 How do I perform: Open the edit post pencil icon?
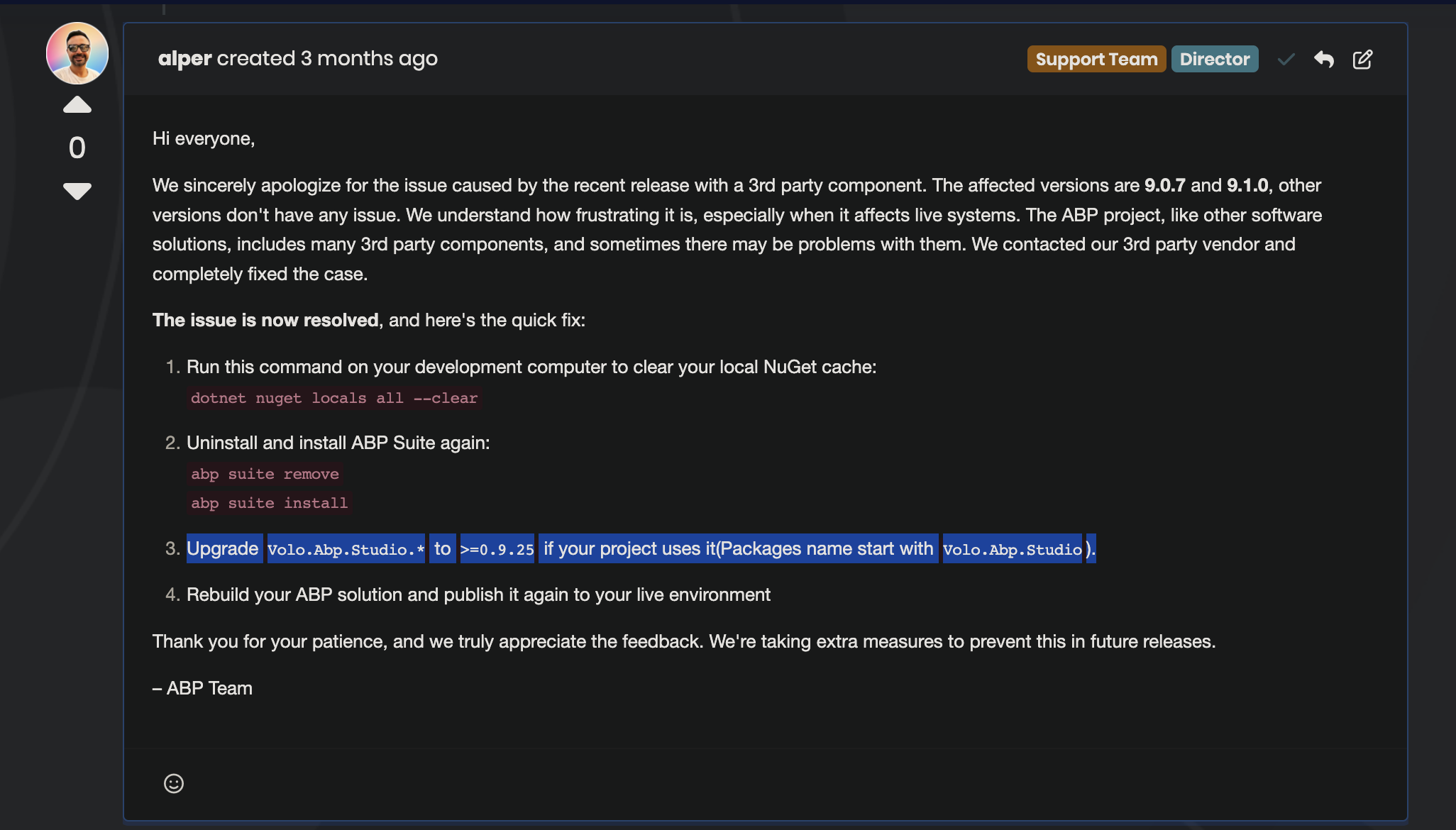pyautogui.click(x=1362, y=59)
